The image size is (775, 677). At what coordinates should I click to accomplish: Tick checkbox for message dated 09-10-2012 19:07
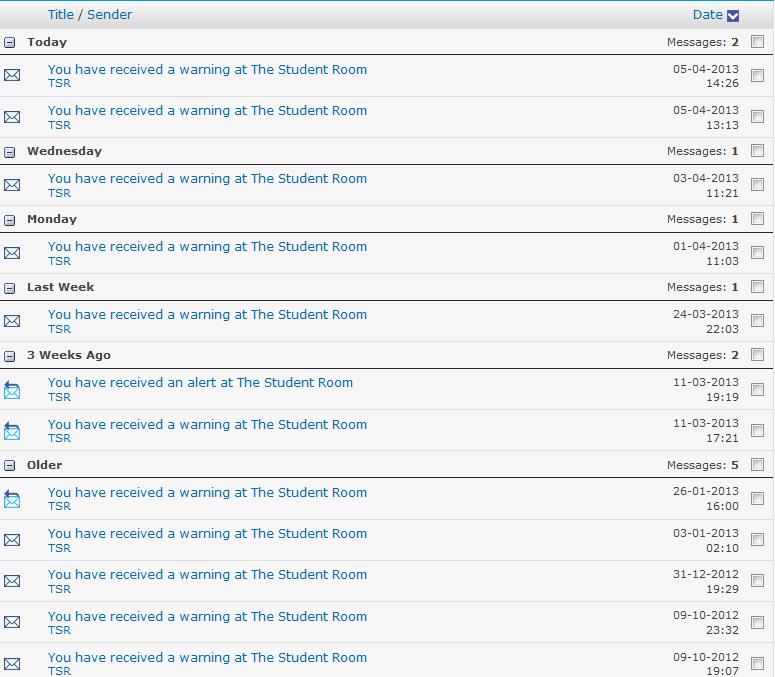[757, 663]
